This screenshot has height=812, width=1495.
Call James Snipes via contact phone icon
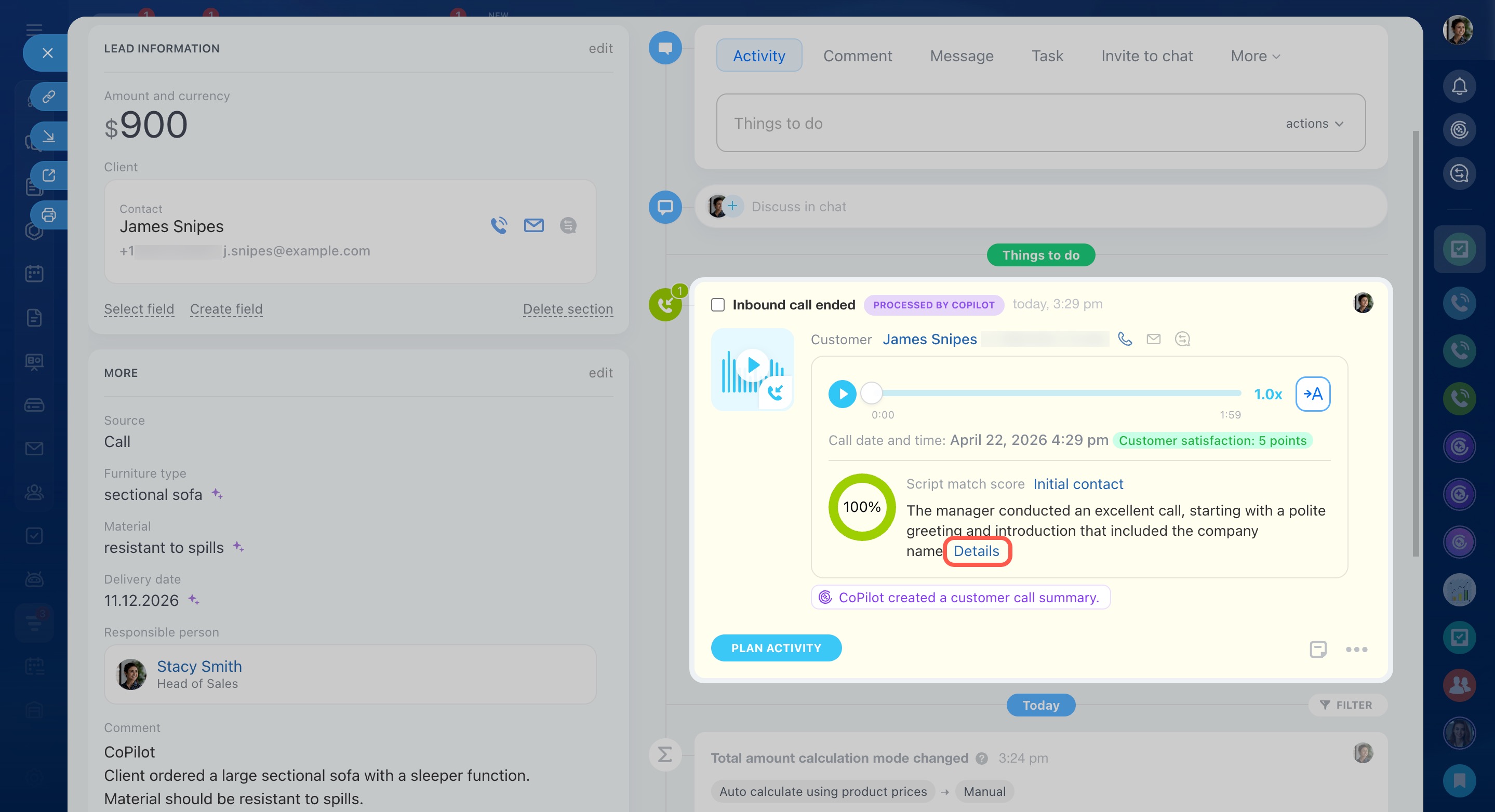(x=499, y=225)
